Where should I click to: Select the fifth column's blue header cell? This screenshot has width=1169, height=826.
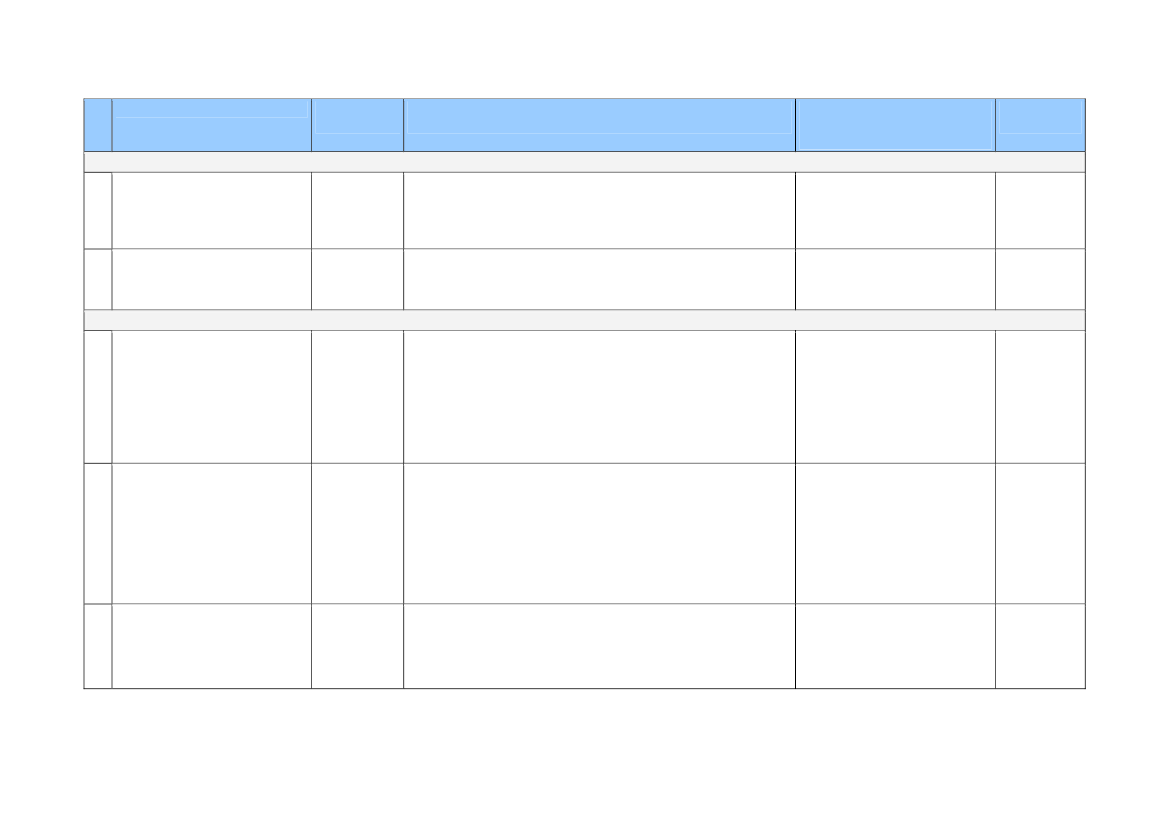(895, 125)
